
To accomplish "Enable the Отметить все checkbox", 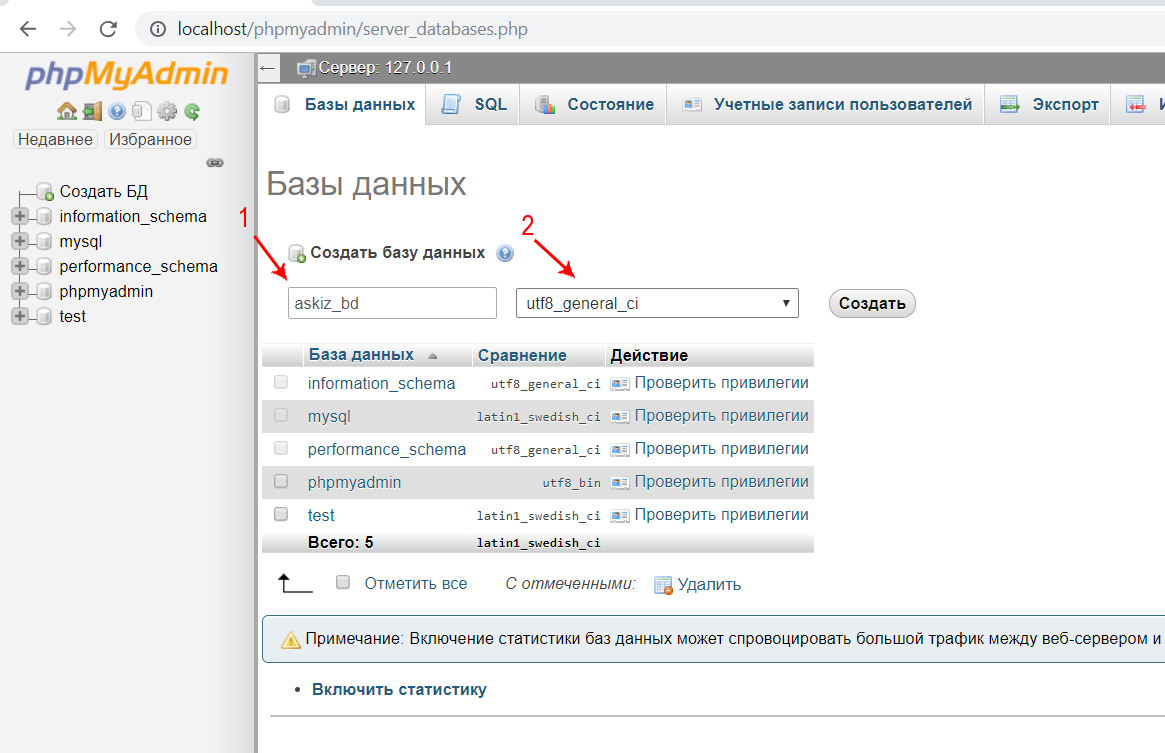I will [343, 582].
